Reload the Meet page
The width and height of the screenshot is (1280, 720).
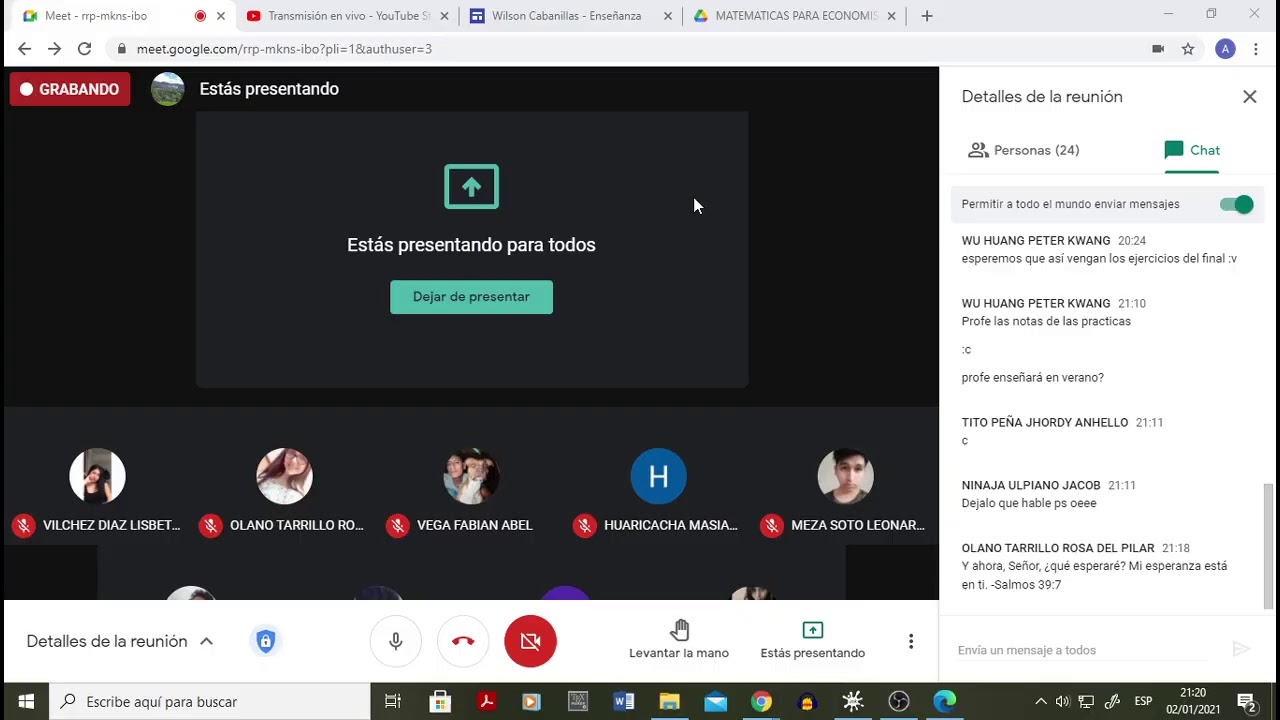point(85,49)
